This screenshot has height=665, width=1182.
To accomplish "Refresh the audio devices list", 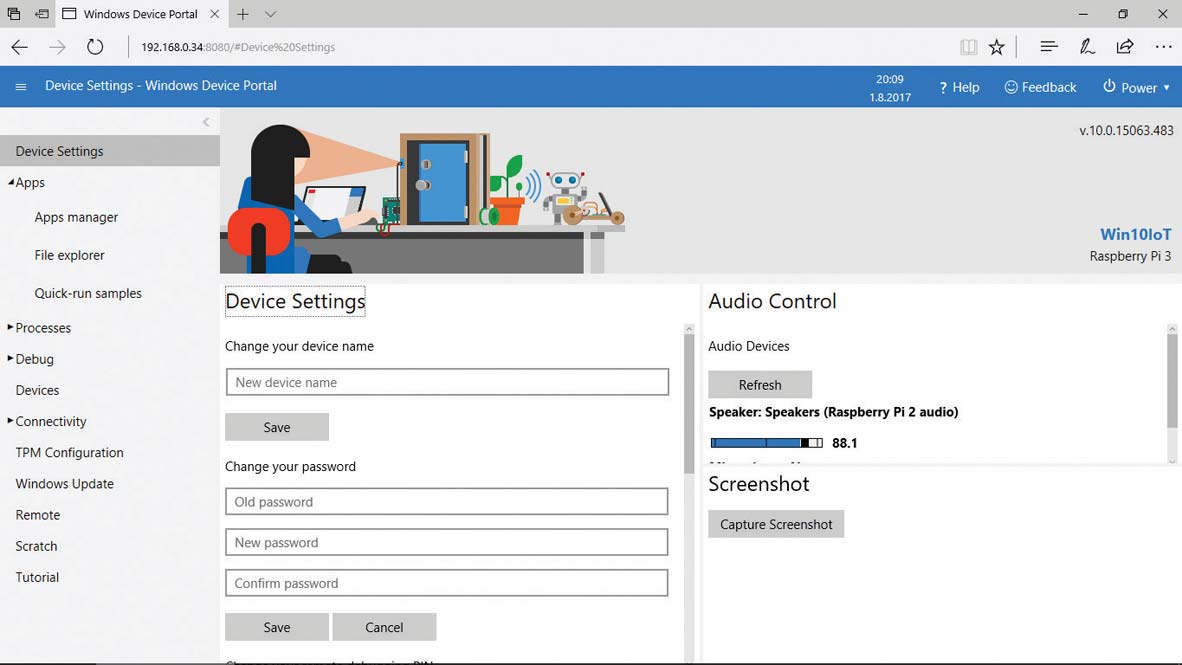I will click(760, 385).
